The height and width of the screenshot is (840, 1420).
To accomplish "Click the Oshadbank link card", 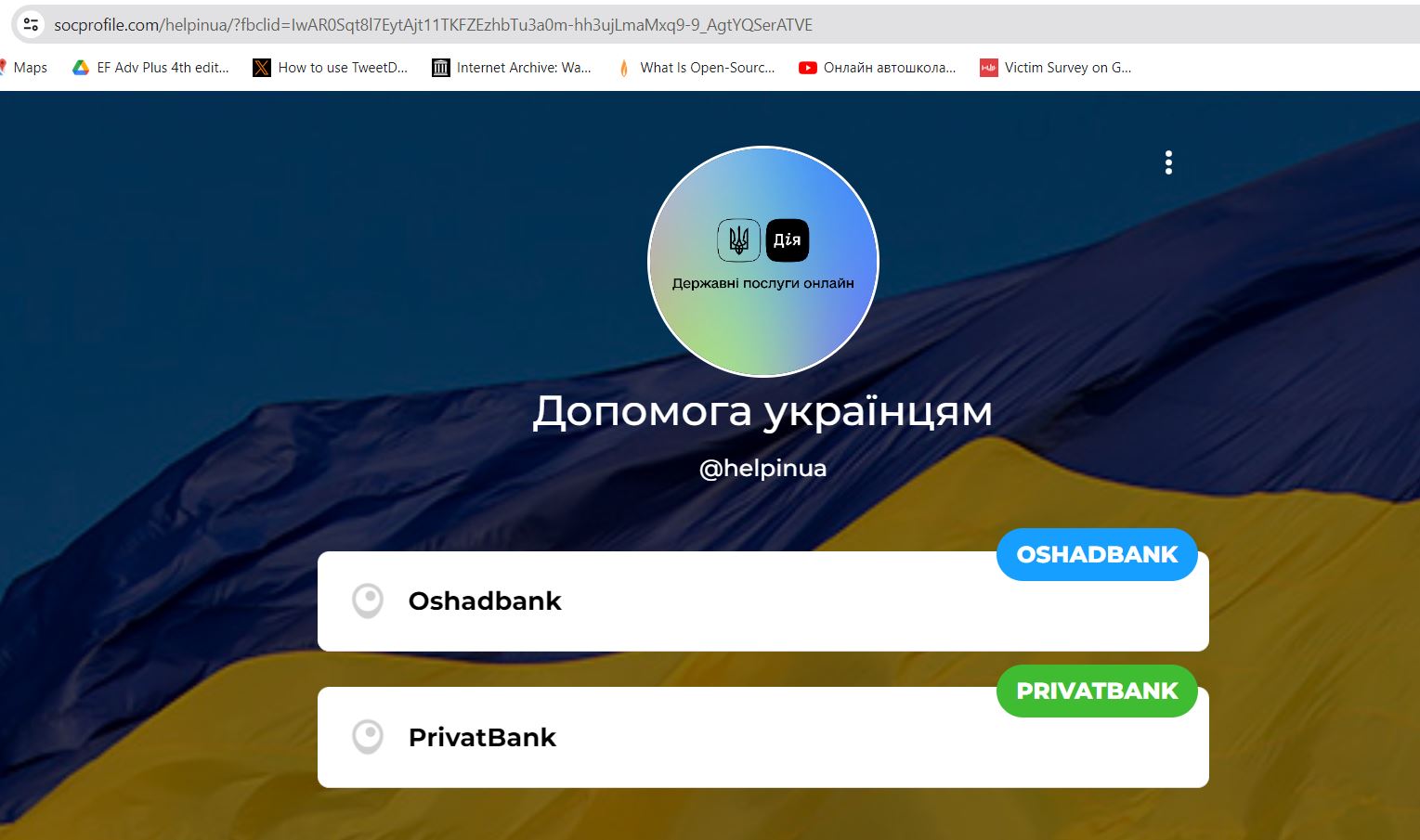I will (x=763, y=601).
